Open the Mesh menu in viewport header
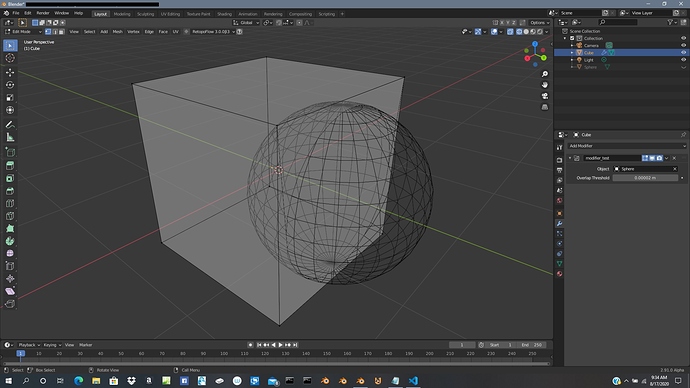Image resolution: width=690 pixels, height=388 pixels. [x=117, y=32]
